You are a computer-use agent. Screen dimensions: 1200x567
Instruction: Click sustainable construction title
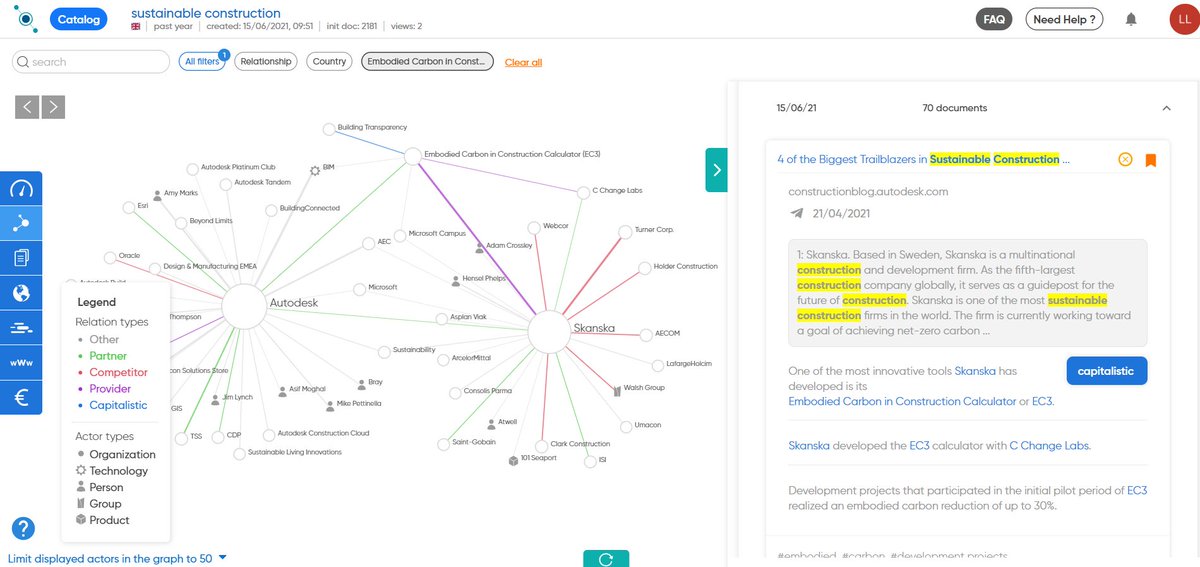(206, 13)
